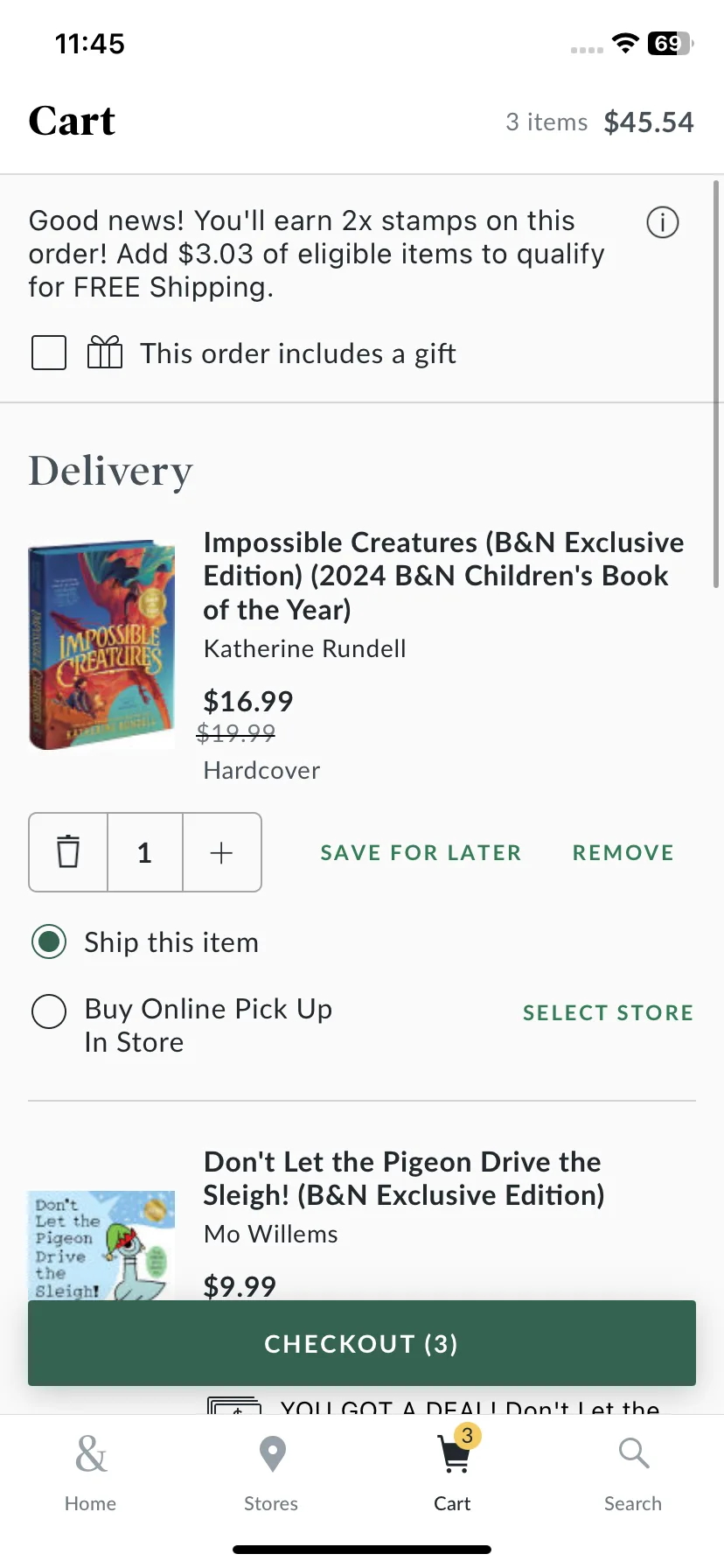The height and width of the screenshot is (1568, 724).
Task: Open Impossible Creatures book cover thumbnail
Action: coord(101,645)
